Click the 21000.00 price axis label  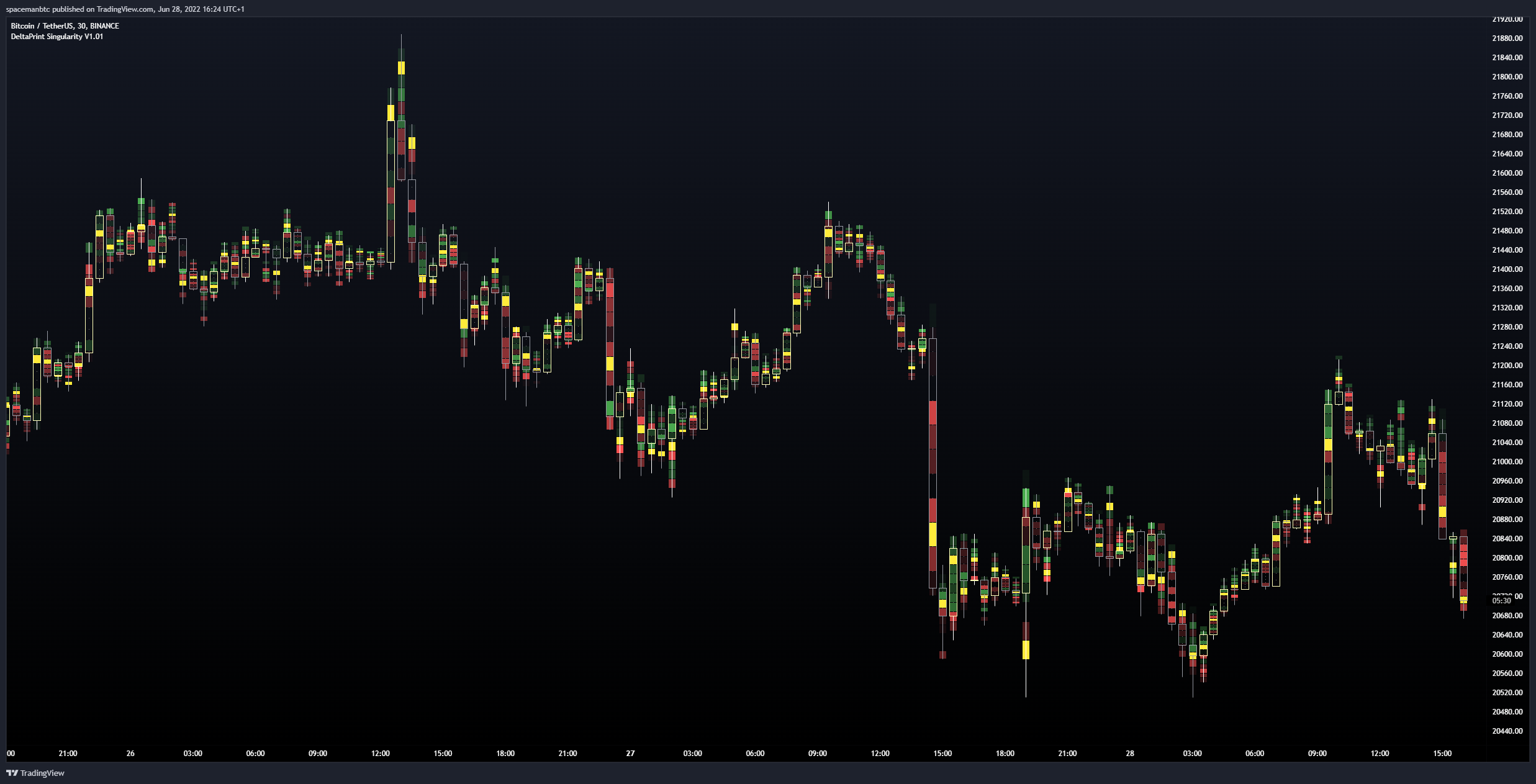(1507, 462)
